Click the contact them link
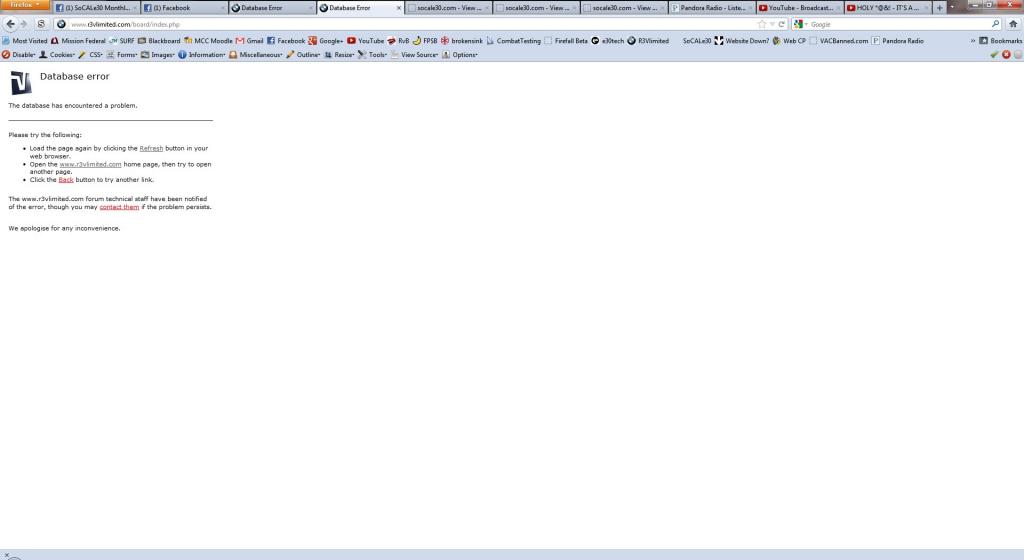The width and height of the screenshot is (1024, 560). (119, 207)
